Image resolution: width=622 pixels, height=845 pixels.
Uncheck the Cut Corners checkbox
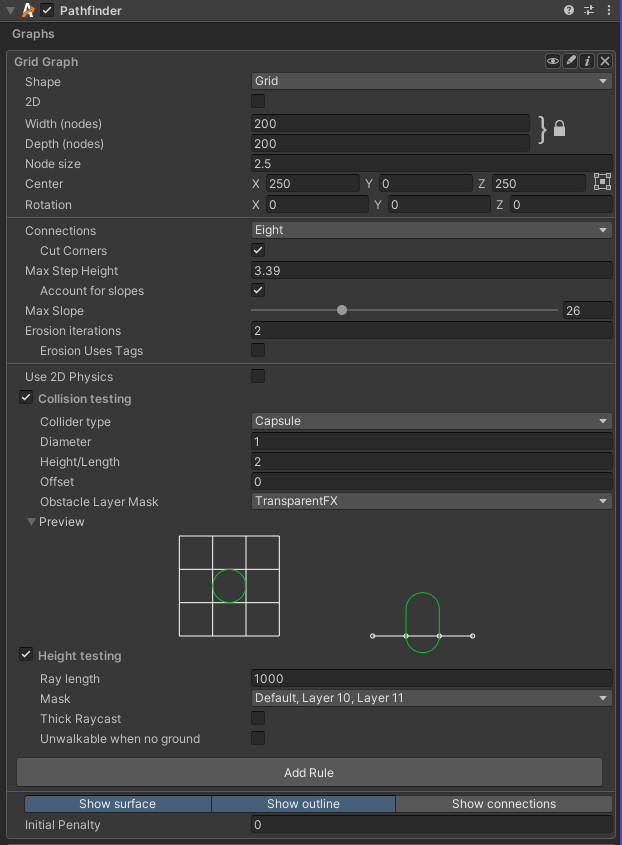click(x=258, y=250)
